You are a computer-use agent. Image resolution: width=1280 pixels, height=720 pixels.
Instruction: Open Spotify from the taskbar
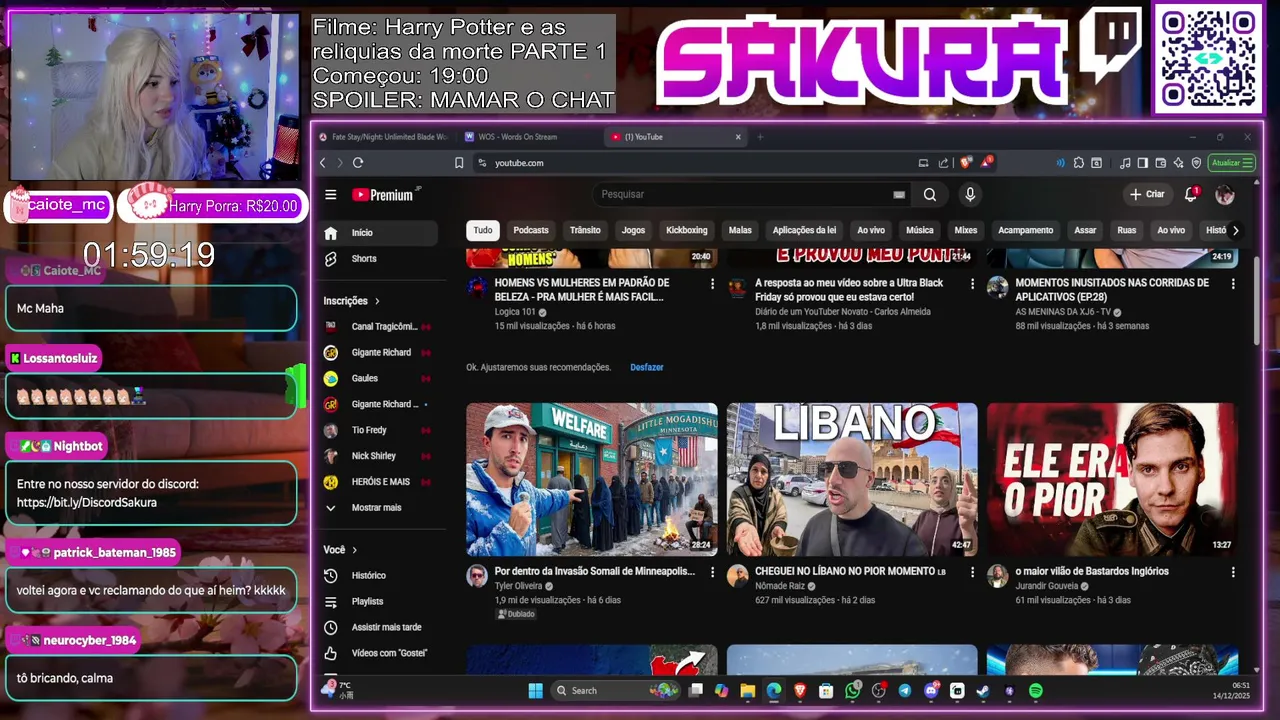coord(1035,691)
